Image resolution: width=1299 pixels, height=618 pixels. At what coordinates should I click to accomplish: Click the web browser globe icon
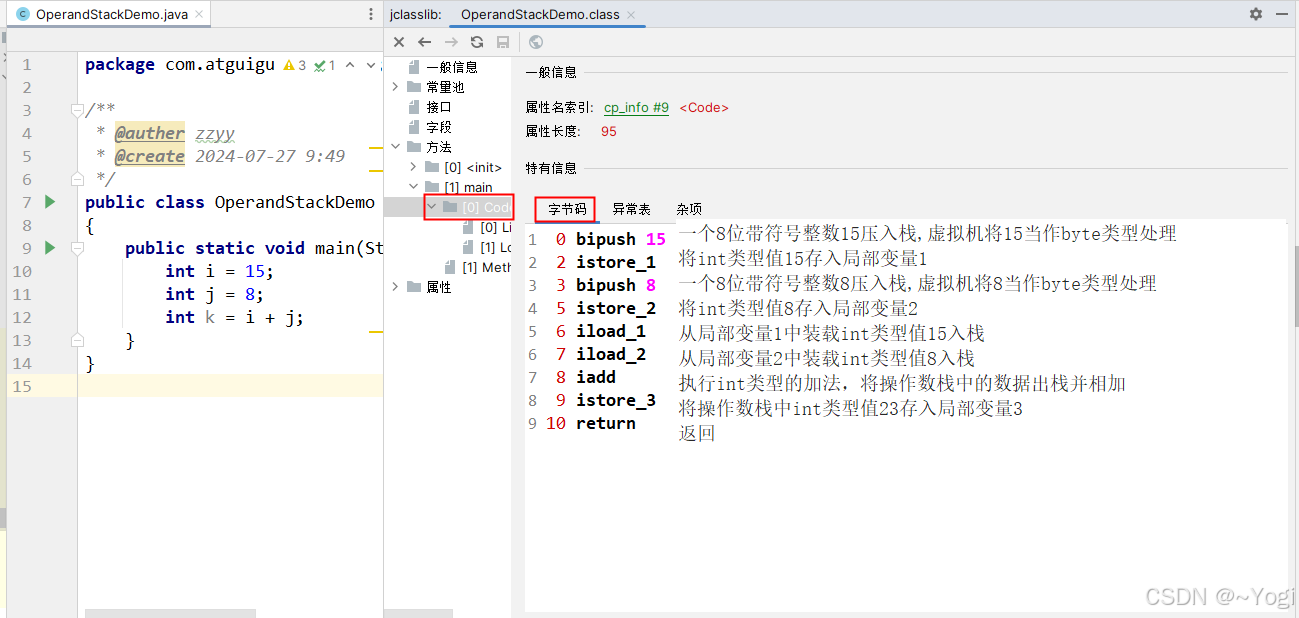point(536,42)
